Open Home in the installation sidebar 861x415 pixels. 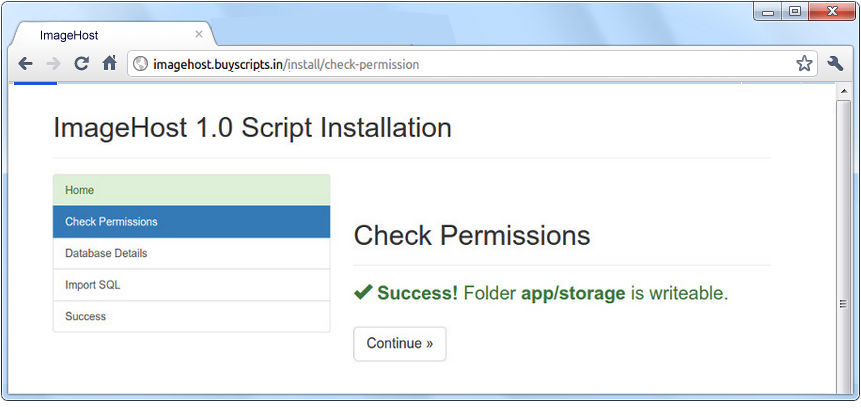point(191,190)
